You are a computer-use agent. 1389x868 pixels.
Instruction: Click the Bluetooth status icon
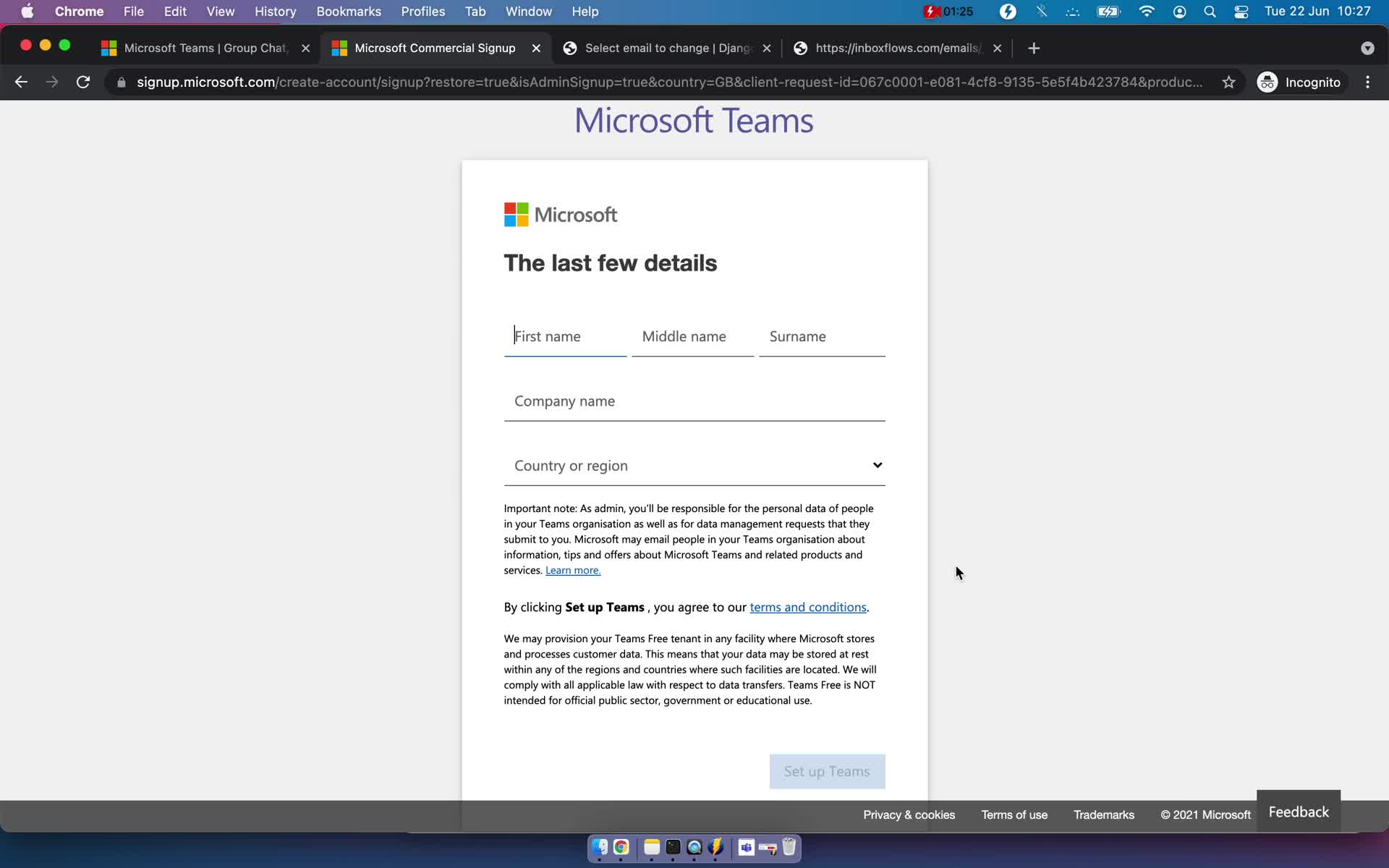1041,12
